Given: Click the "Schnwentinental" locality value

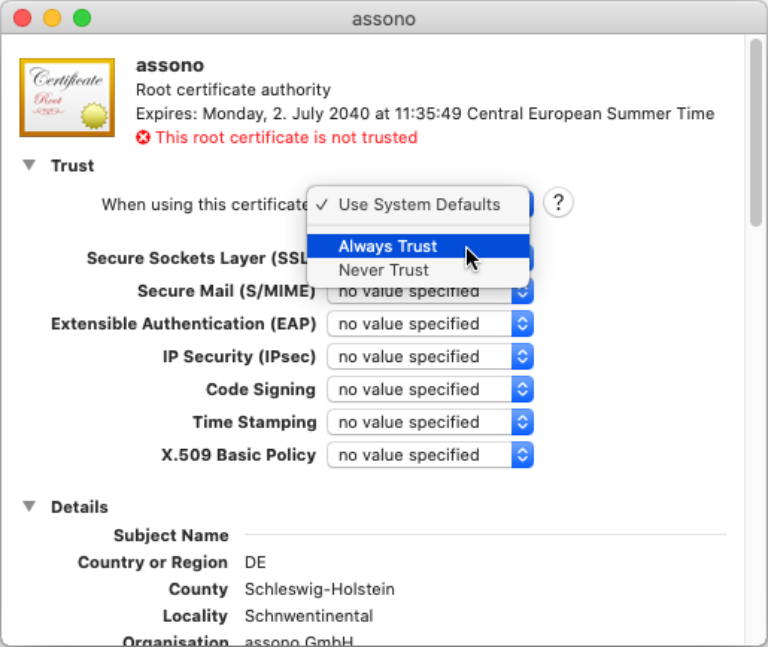Looking at the screenshot, I should (x=309, y=616).
